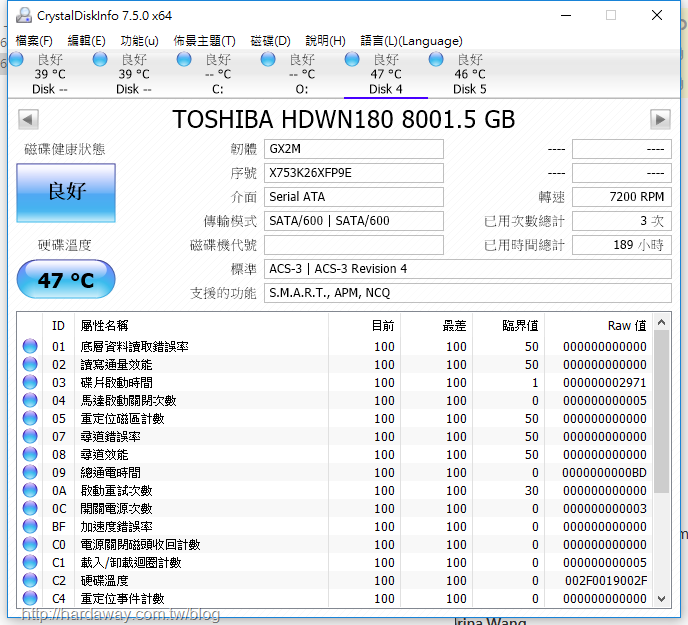Click the power-on count field 3 次
Viewport: 688px width, 625px height.
point(622,221)
